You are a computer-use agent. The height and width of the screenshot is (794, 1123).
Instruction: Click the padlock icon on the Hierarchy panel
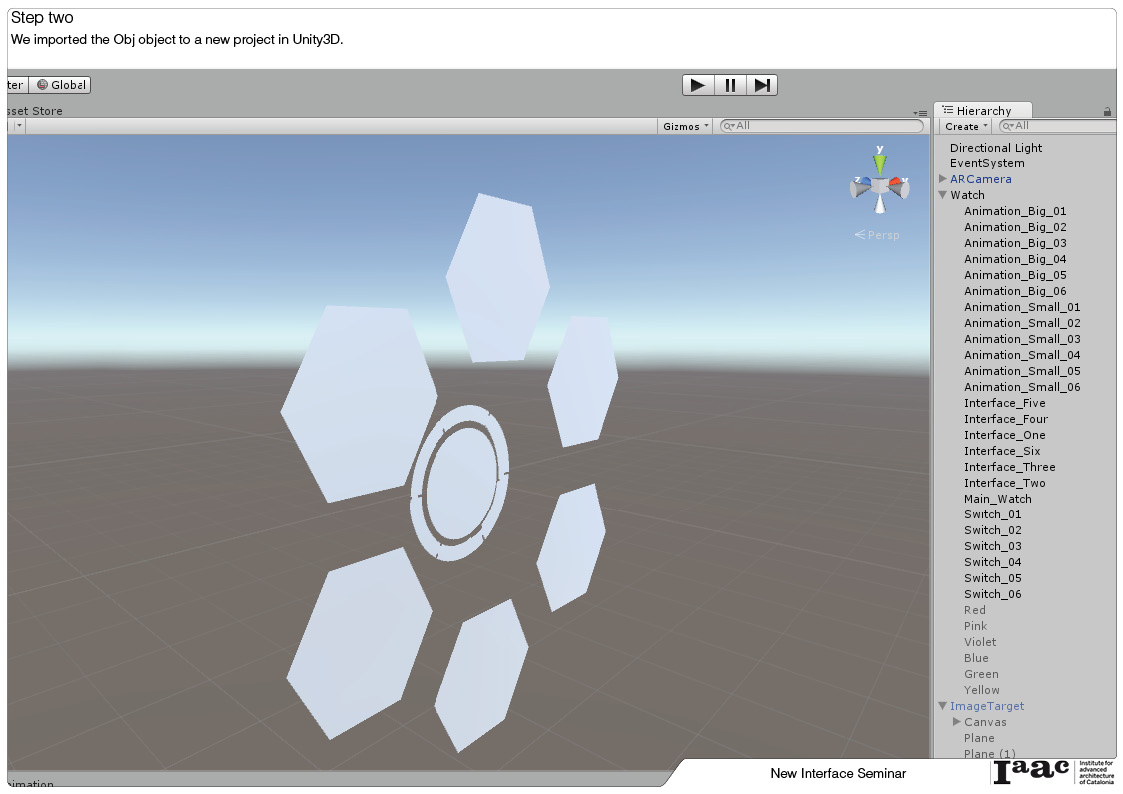(1107, 110)
